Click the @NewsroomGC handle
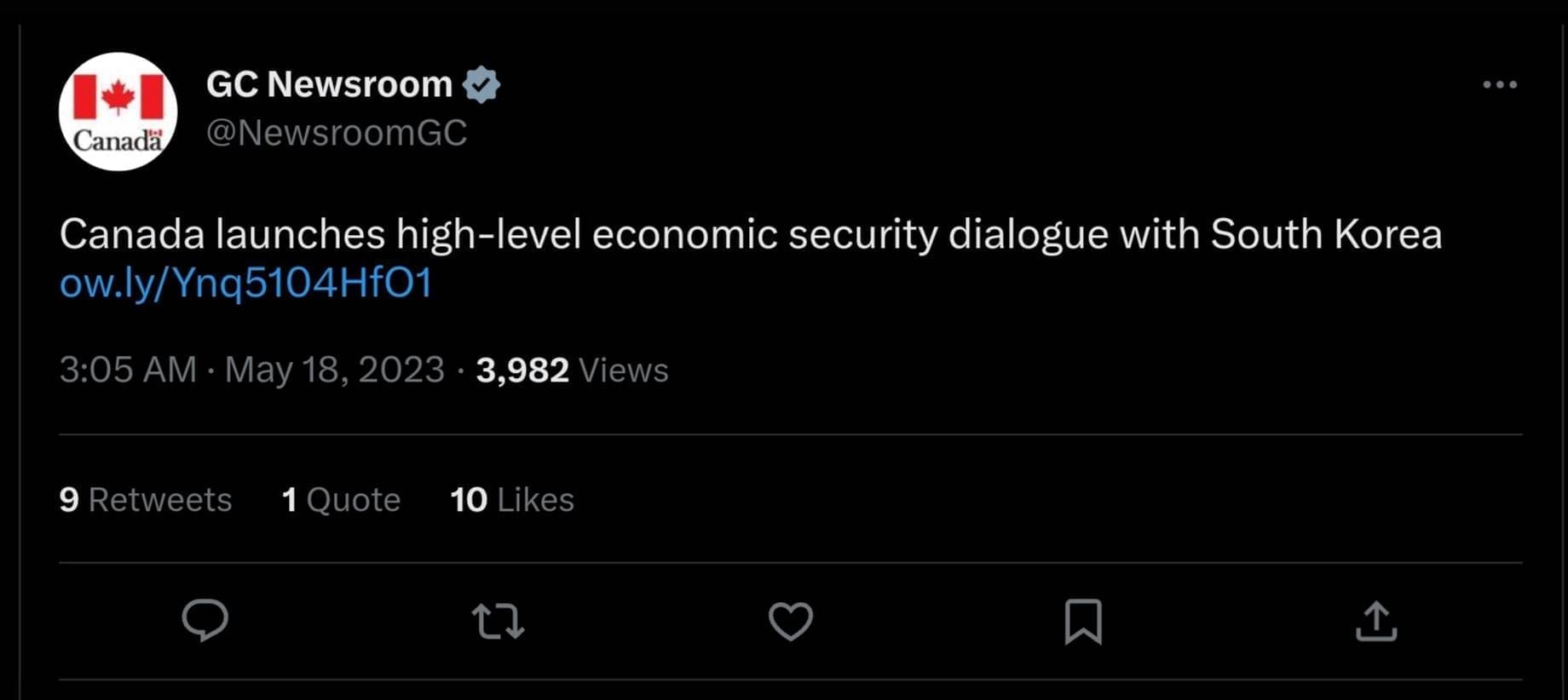The width and height of the screenshot is (1568, 700). tap(337, 133)
